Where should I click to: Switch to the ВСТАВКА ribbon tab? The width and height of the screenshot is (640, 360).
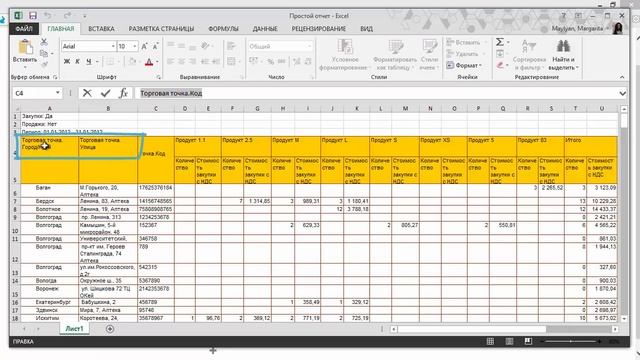(x=101, y=29)
